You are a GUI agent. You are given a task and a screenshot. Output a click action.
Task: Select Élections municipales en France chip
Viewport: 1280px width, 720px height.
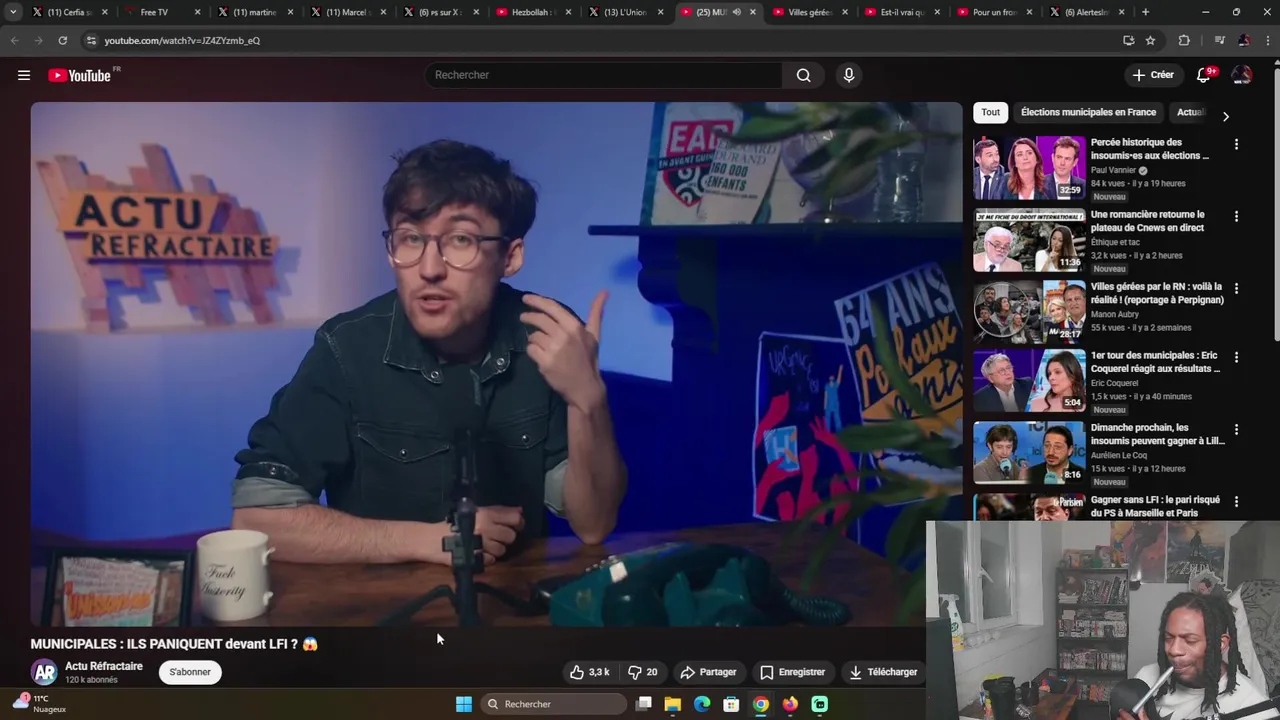click(x=1088, y=112)
